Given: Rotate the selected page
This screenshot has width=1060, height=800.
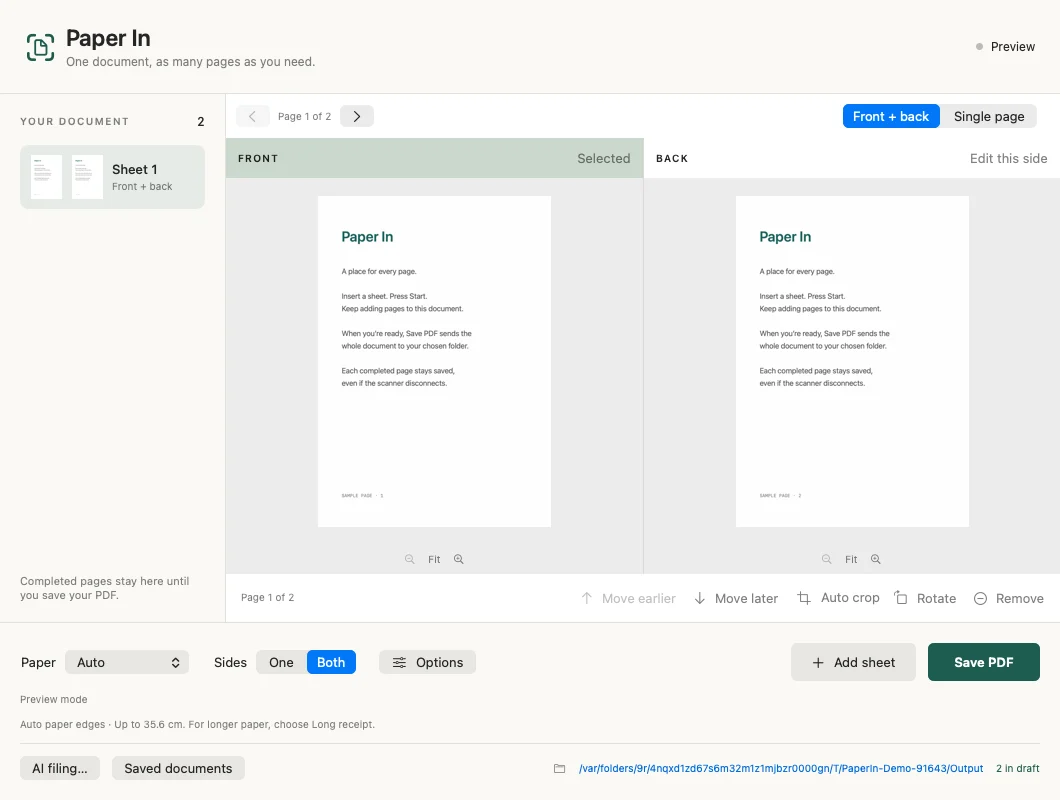Looking at the screenshot, I should point(925,598).
